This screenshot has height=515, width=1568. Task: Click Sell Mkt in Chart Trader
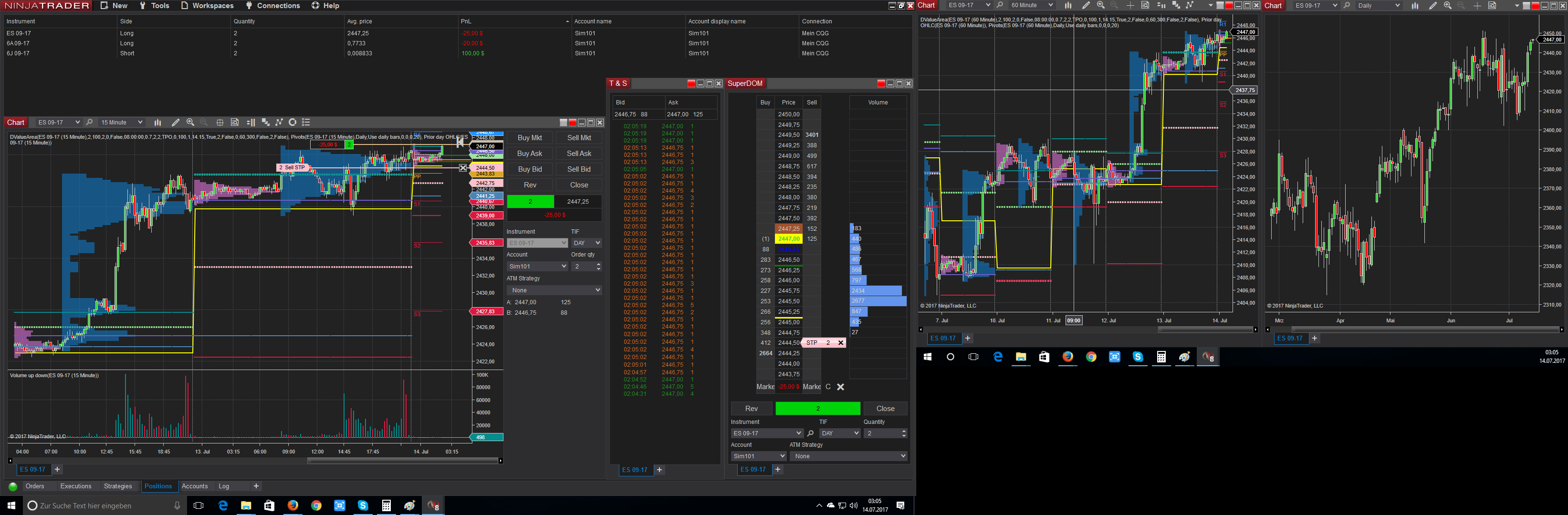579,138
